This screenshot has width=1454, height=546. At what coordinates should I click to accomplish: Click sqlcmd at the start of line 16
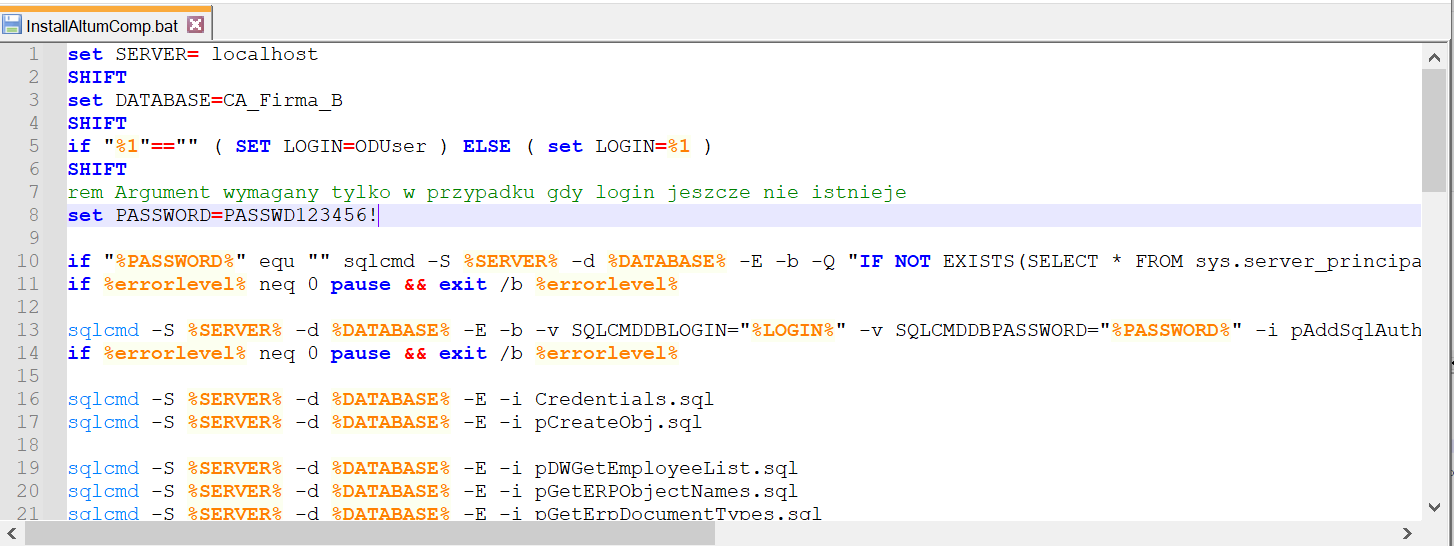pyautogui.click(x=104, y=399)
